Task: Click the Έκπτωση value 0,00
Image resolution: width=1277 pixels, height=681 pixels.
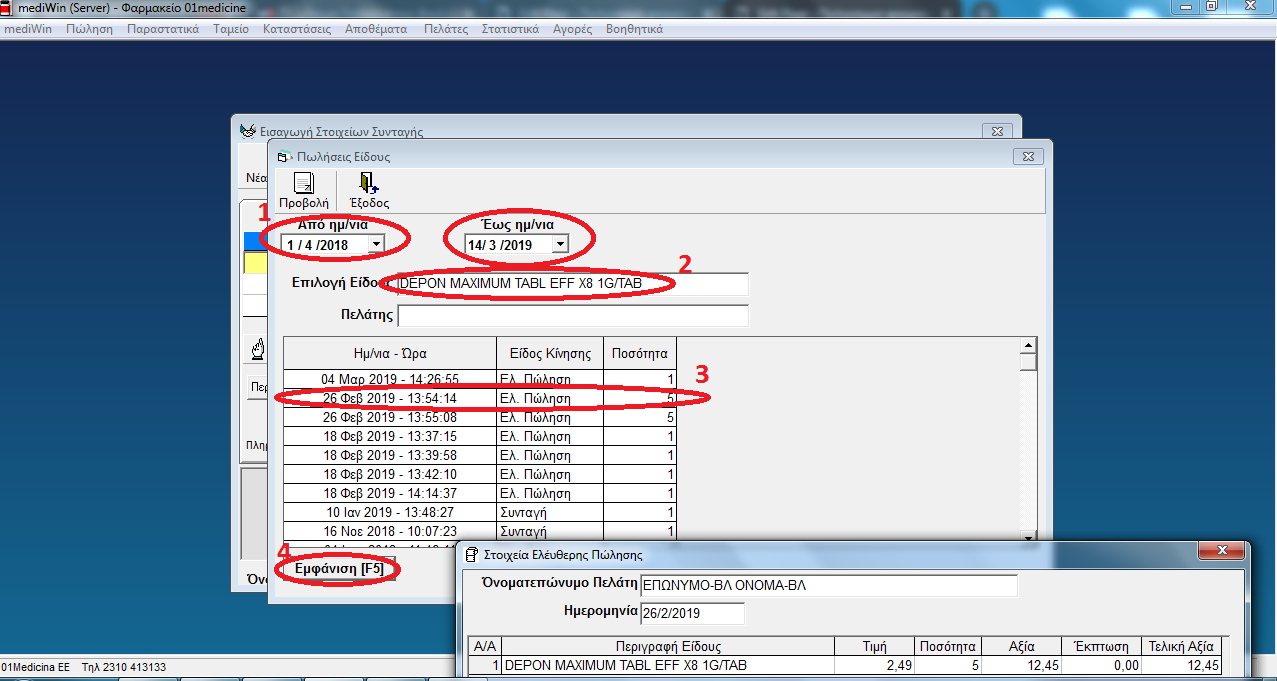Action: point(1101,665)
